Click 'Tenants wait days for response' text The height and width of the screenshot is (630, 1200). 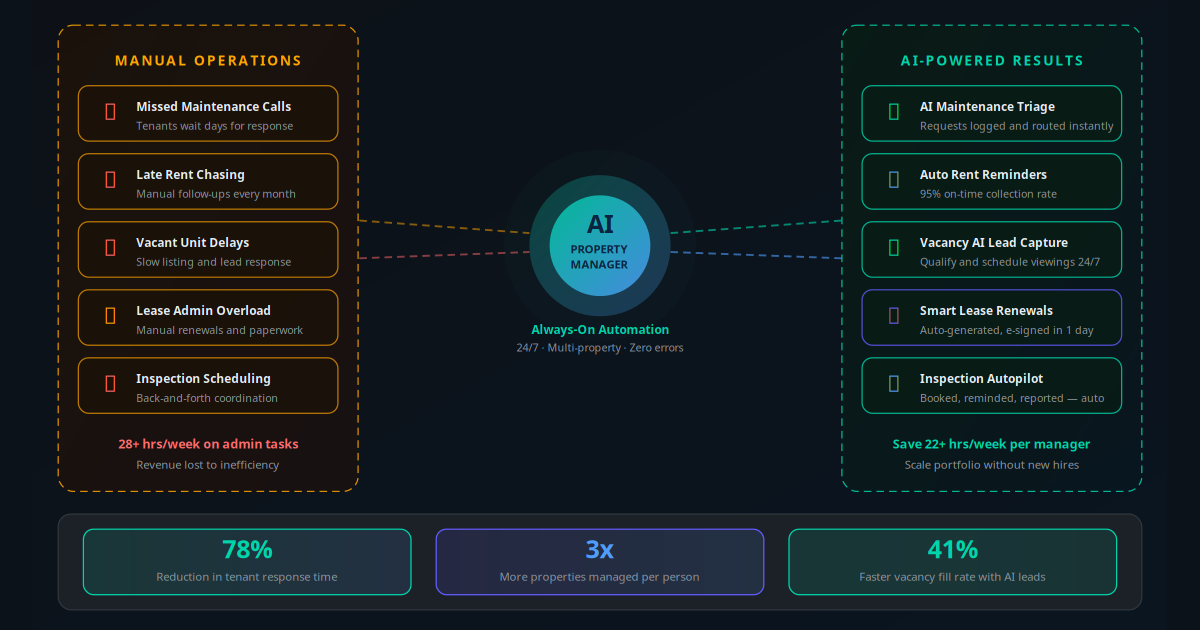click(215, 126)
